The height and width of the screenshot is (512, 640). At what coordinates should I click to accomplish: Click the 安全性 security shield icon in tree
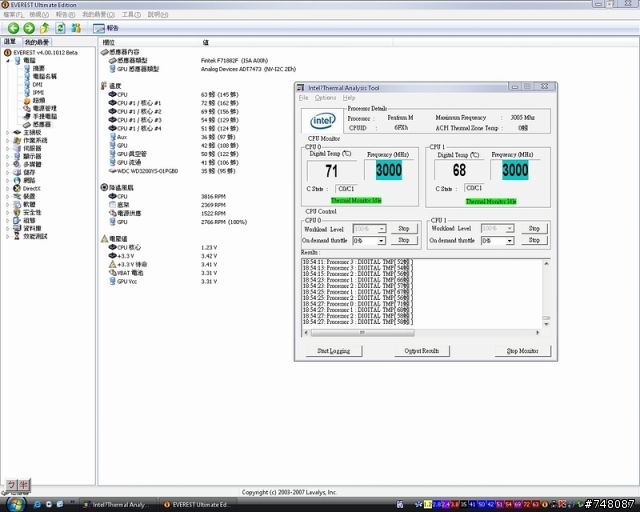coord(17,212)
